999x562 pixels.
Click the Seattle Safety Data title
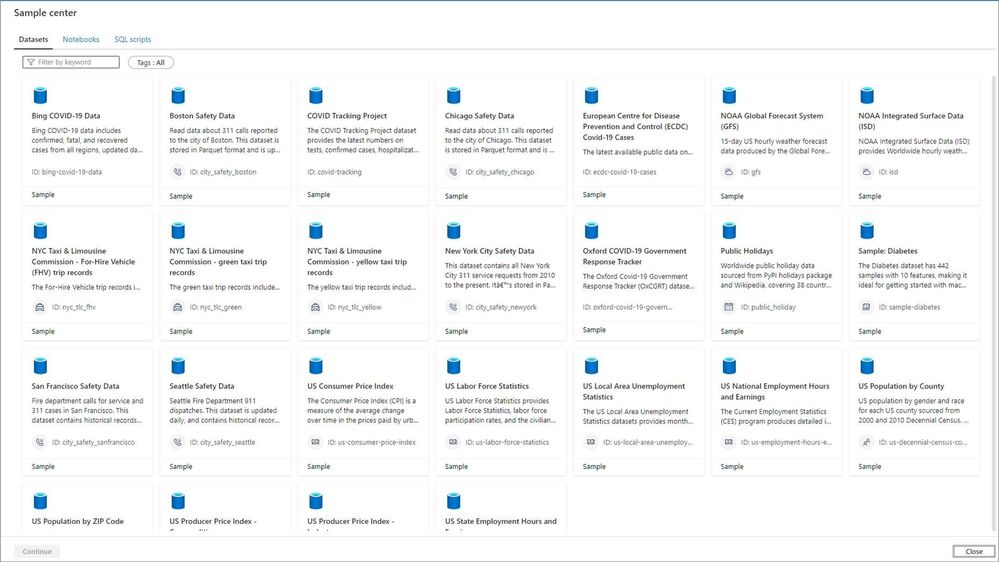201,386
